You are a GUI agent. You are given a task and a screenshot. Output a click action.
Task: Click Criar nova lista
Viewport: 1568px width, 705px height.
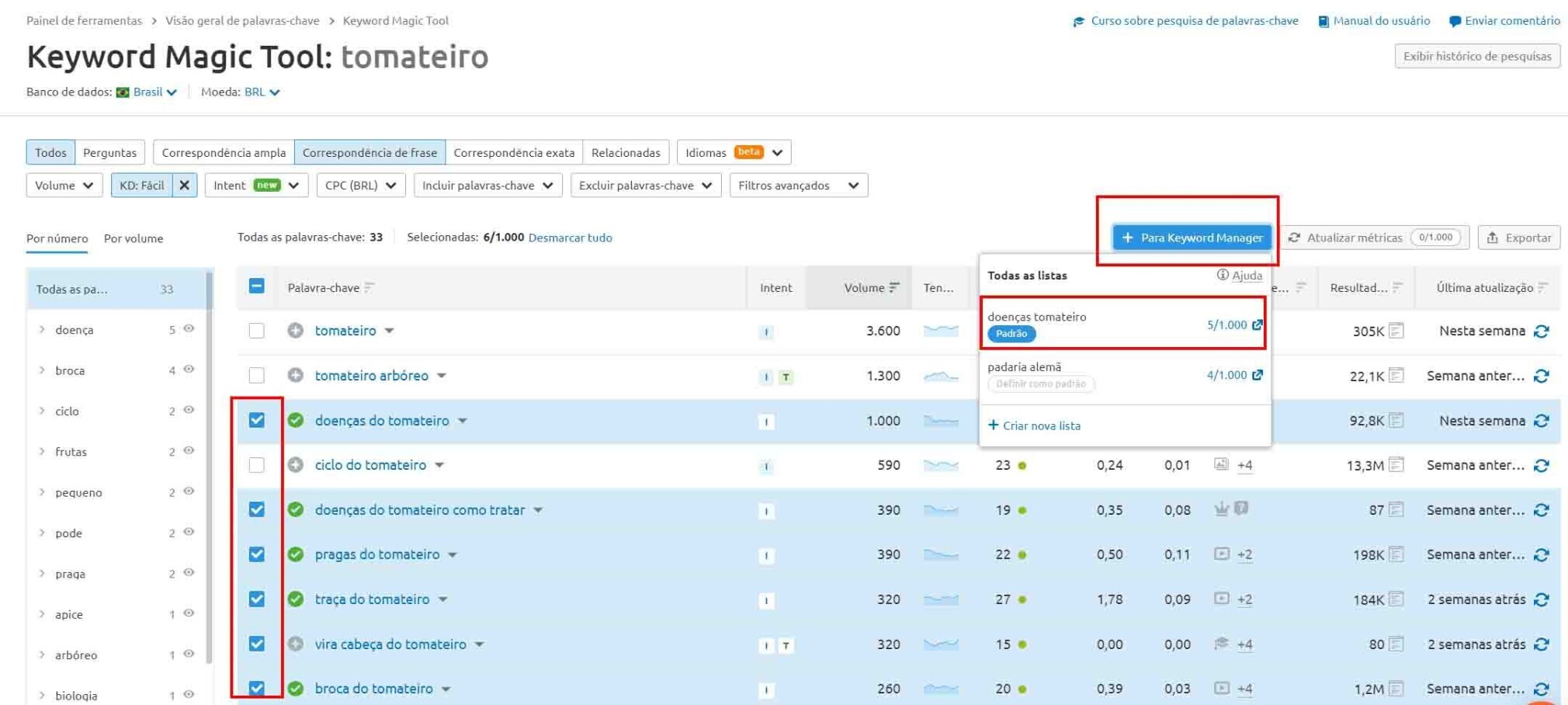coord(1034,425)
